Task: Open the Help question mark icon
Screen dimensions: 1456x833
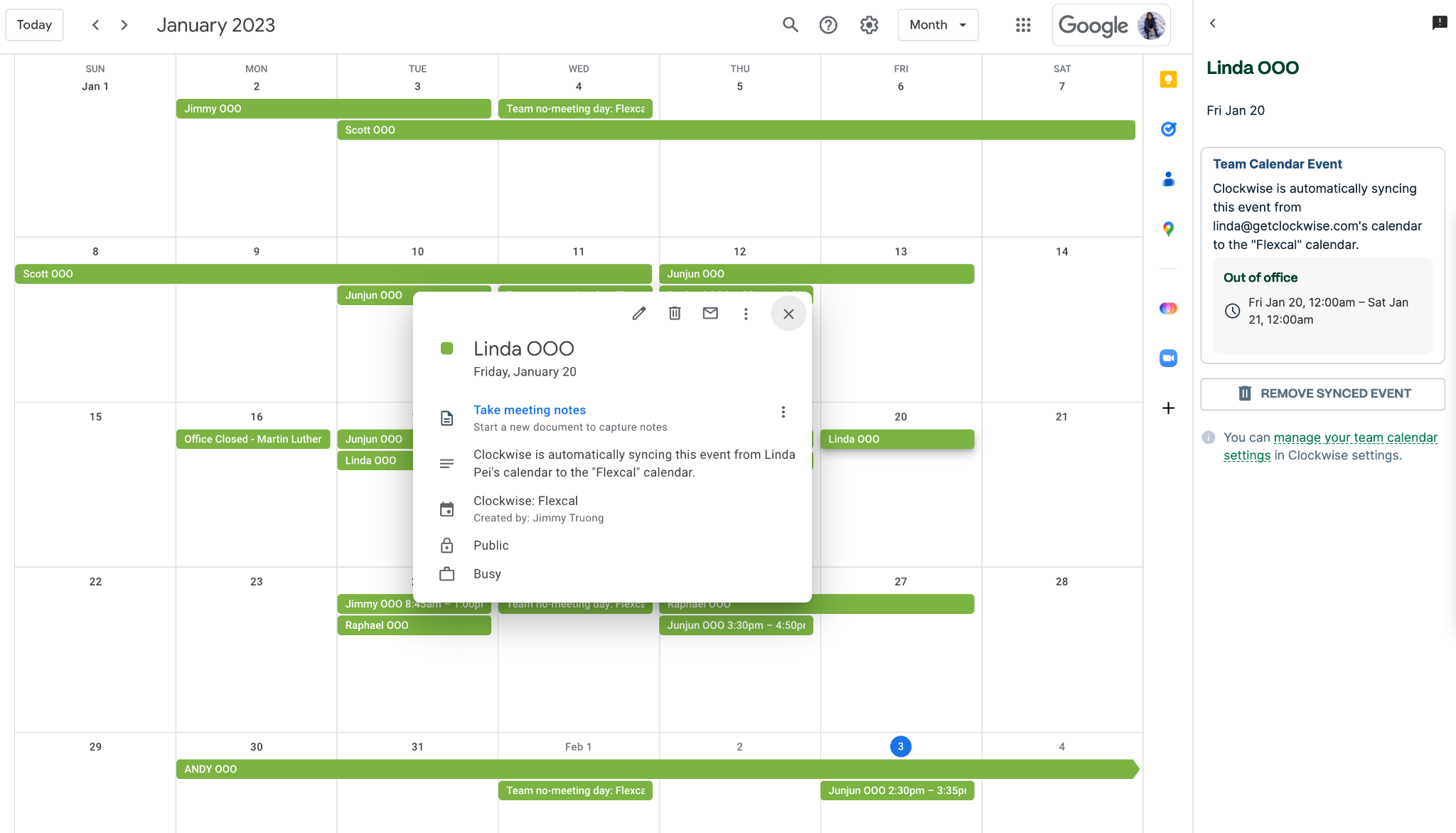Action: (x=829, y=24)
